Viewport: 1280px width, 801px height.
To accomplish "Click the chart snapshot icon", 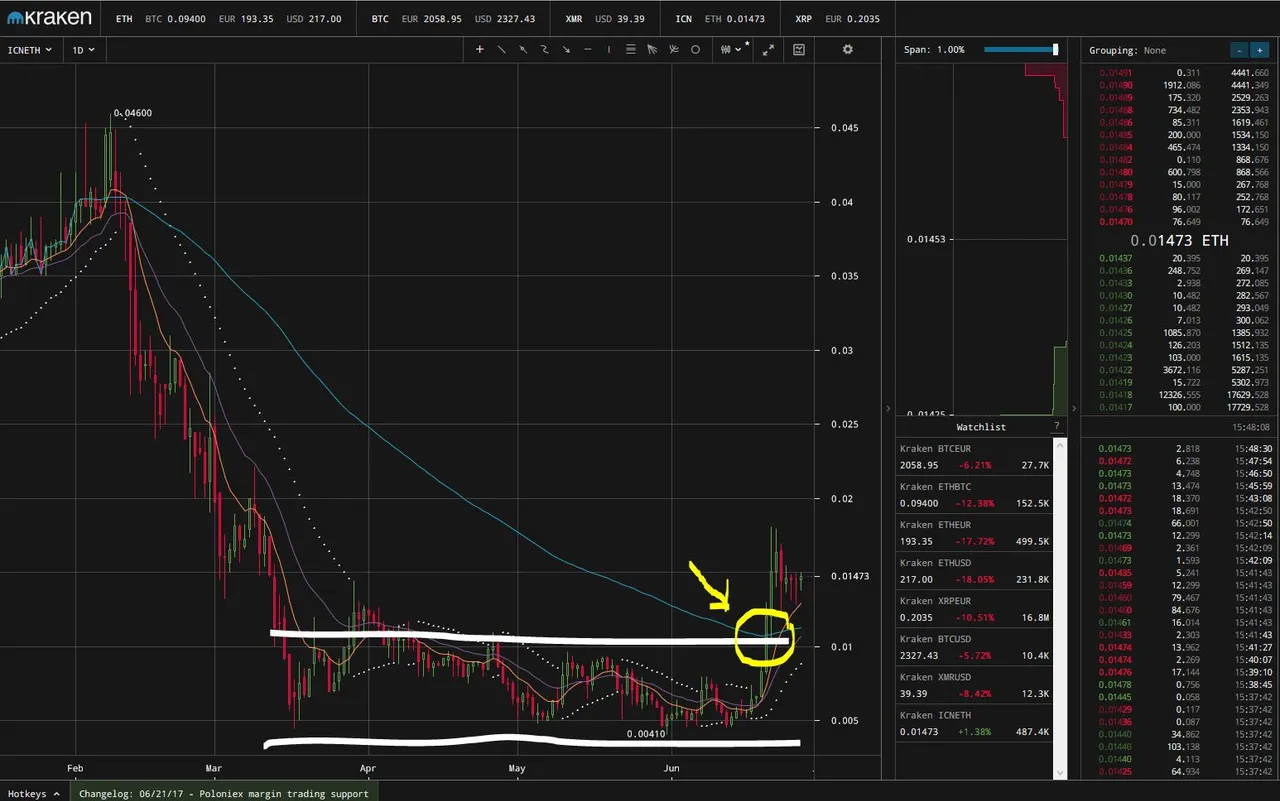I will pos(799,49).
